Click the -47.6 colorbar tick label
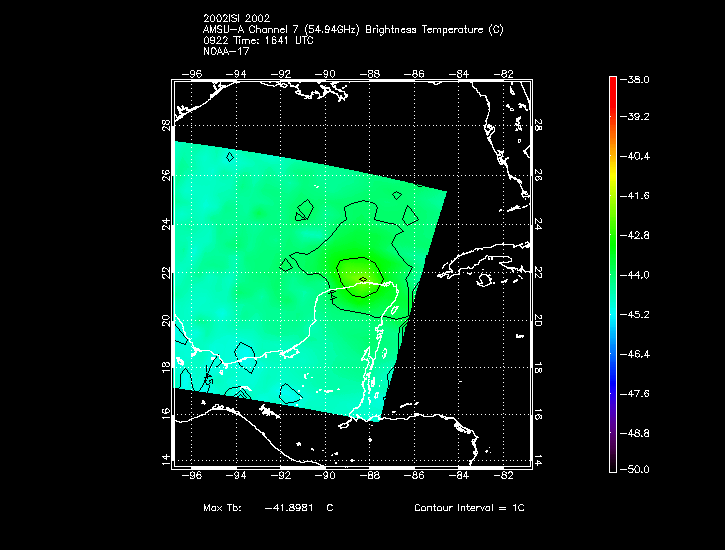725x550 pixels. click(634, 394)
